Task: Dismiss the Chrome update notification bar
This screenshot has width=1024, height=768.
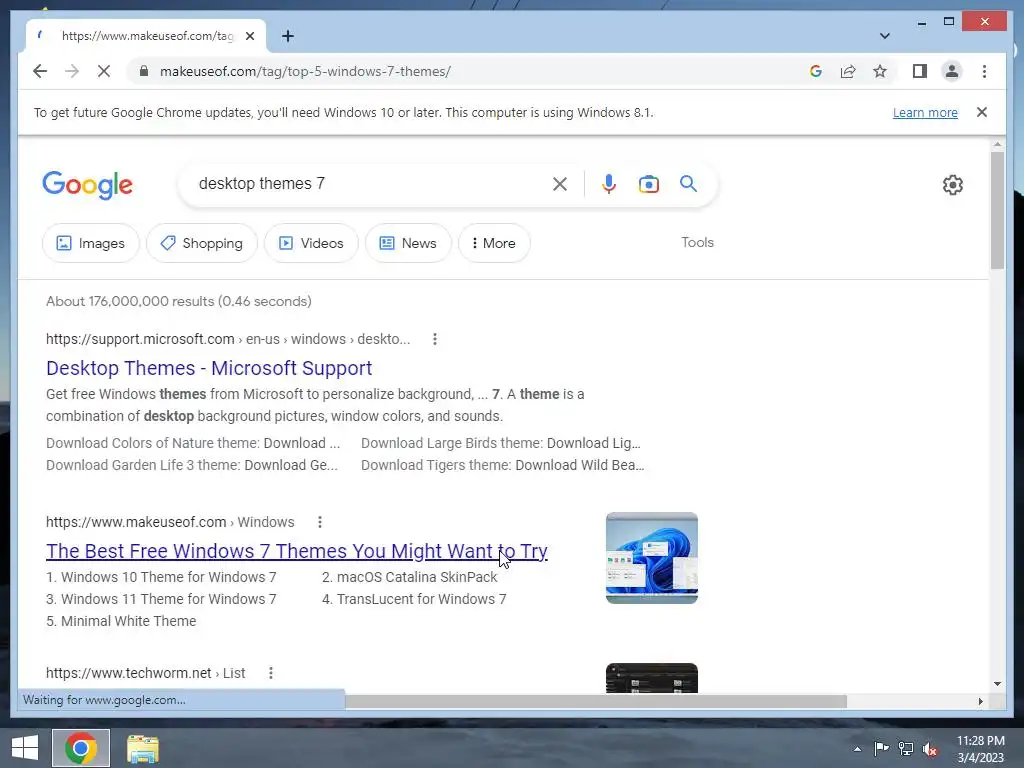Action: [x=982, y=112]
